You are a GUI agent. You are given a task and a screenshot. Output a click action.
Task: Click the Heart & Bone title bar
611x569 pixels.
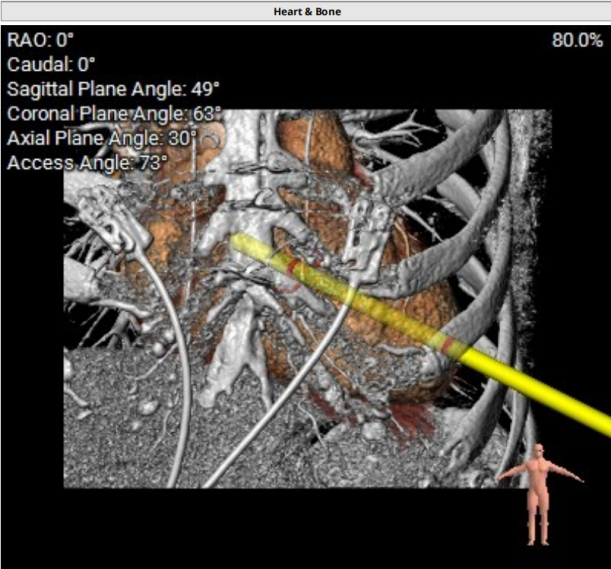tap(305, 11)
